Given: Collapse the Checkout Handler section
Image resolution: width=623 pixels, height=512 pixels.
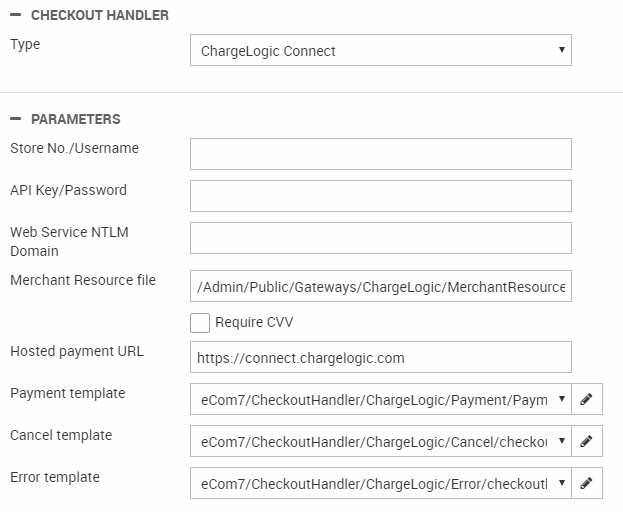Looking at the screenshot, I should pyautogui.click(x=15, y=16).
